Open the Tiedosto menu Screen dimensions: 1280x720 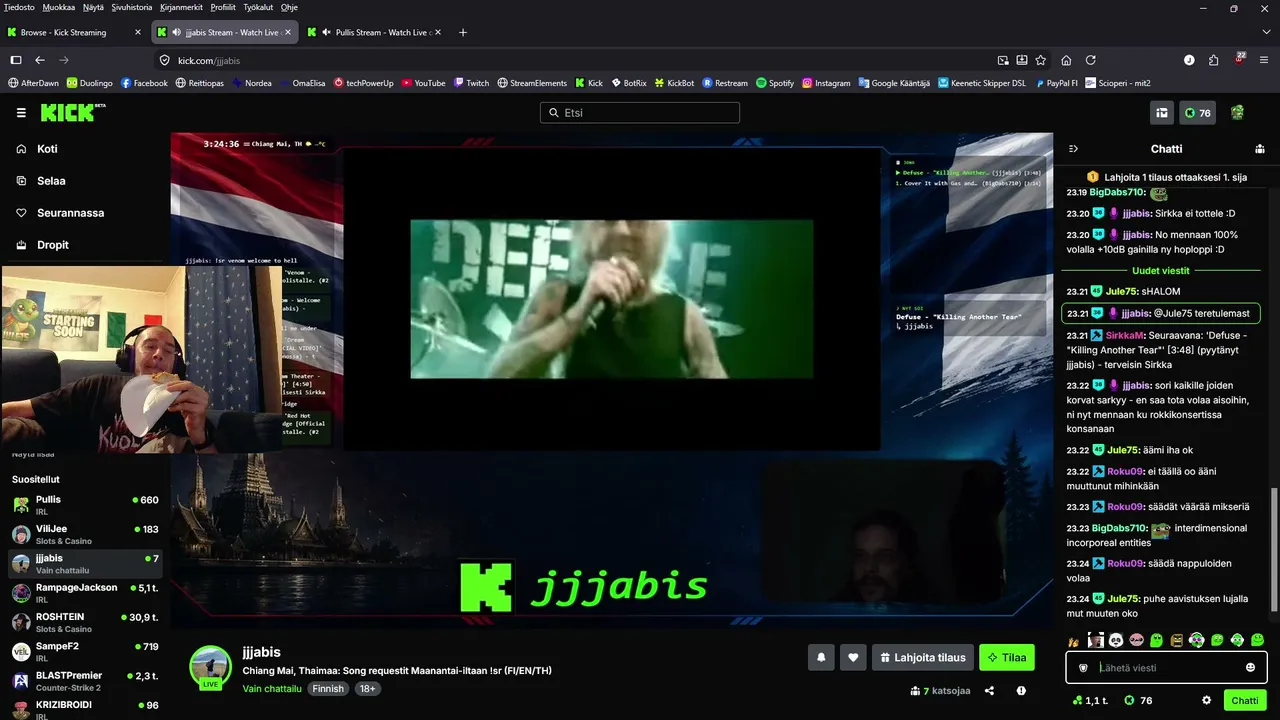click(19, 7)
